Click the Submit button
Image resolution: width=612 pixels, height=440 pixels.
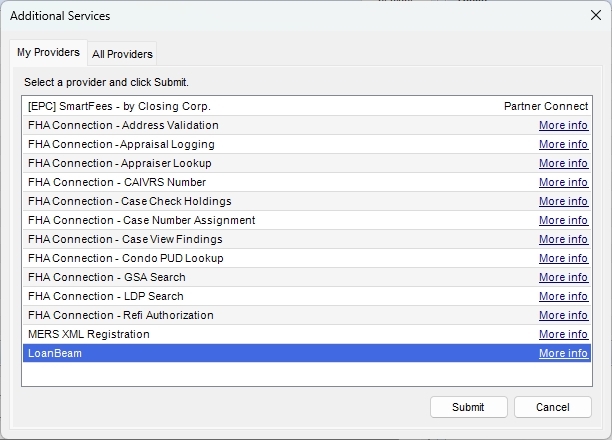pos(467,407)
